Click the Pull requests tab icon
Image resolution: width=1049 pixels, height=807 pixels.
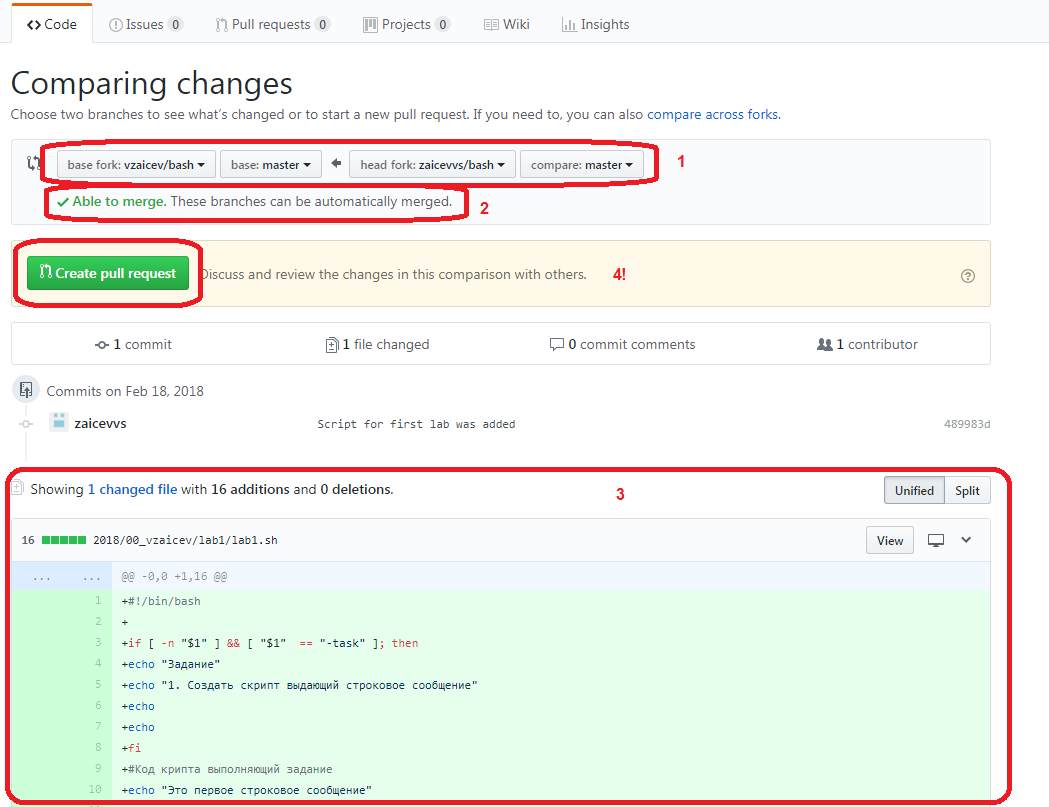tap(221, 25)
